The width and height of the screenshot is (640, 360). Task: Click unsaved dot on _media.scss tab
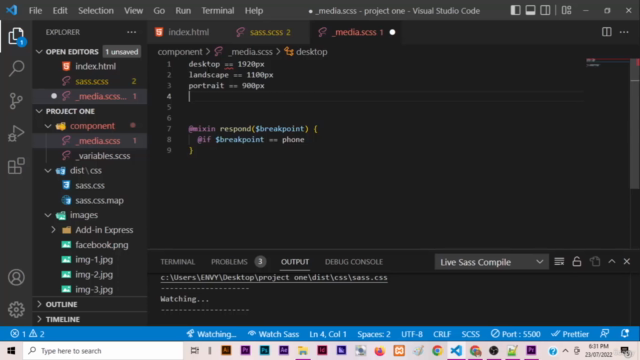click(x=392, y=32)
